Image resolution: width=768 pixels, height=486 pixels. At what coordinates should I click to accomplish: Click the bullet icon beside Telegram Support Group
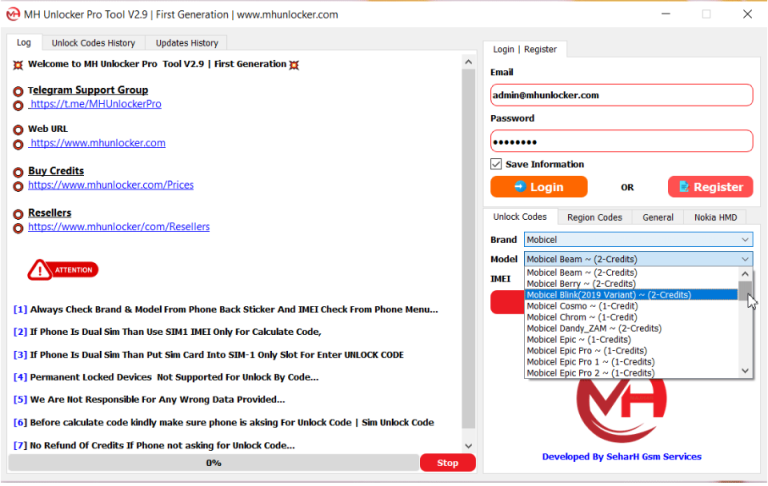click(18, 91)
